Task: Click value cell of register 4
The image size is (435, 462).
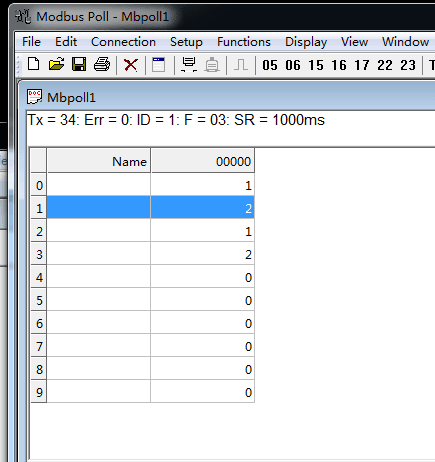Action: tap(203, 277)
